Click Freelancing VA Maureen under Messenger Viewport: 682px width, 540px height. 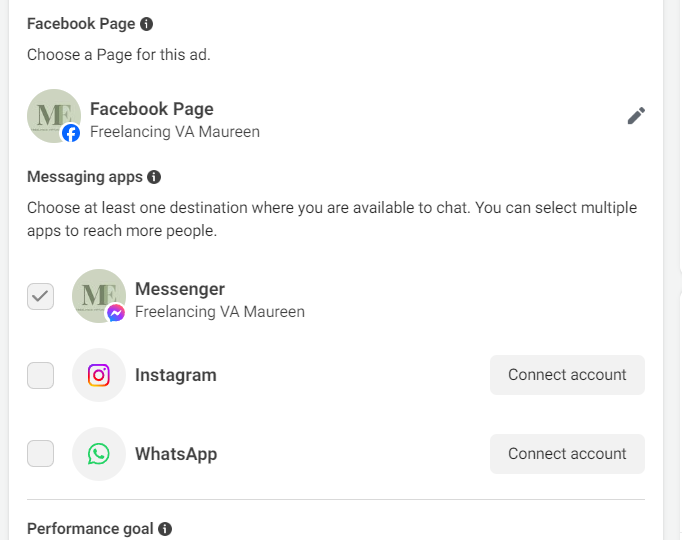220,311
